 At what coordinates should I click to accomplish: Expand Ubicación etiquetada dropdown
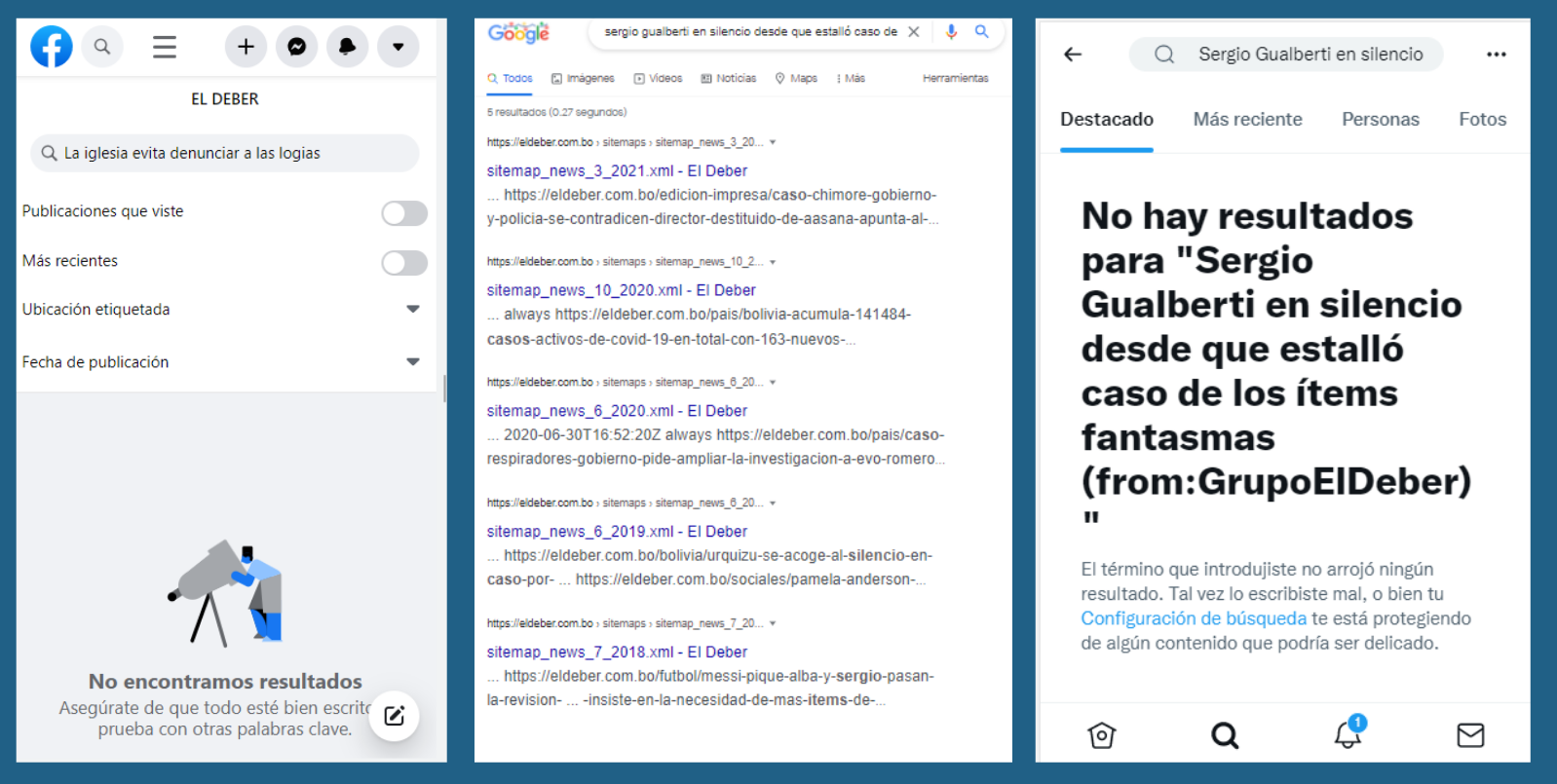413,309
